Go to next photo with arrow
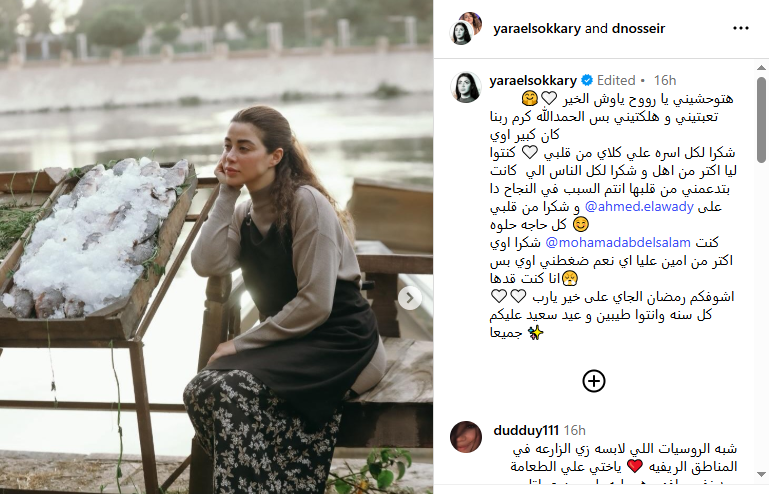The image size is (769, 494). point(410,298)
